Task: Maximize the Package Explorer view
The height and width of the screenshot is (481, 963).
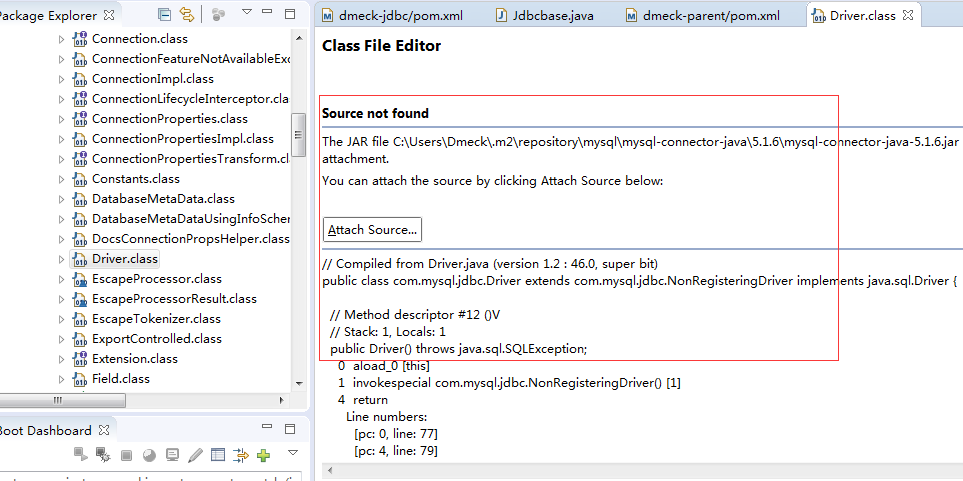Action: (289, 14)
